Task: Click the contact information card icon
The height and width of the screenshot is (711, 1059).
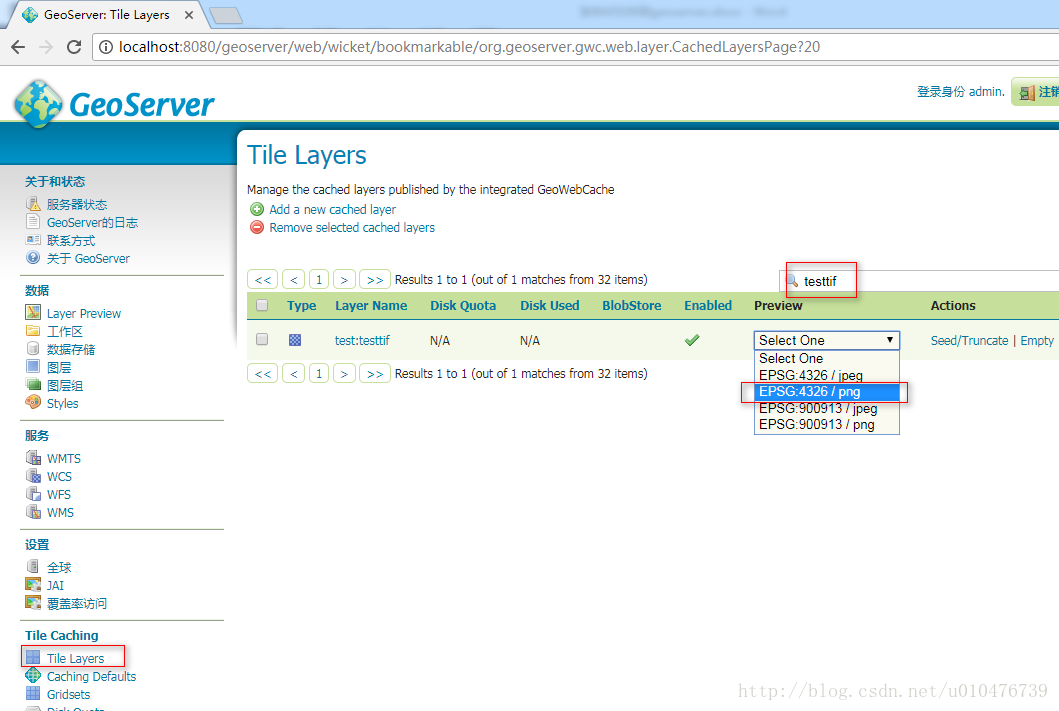Action: pos(33,240)
